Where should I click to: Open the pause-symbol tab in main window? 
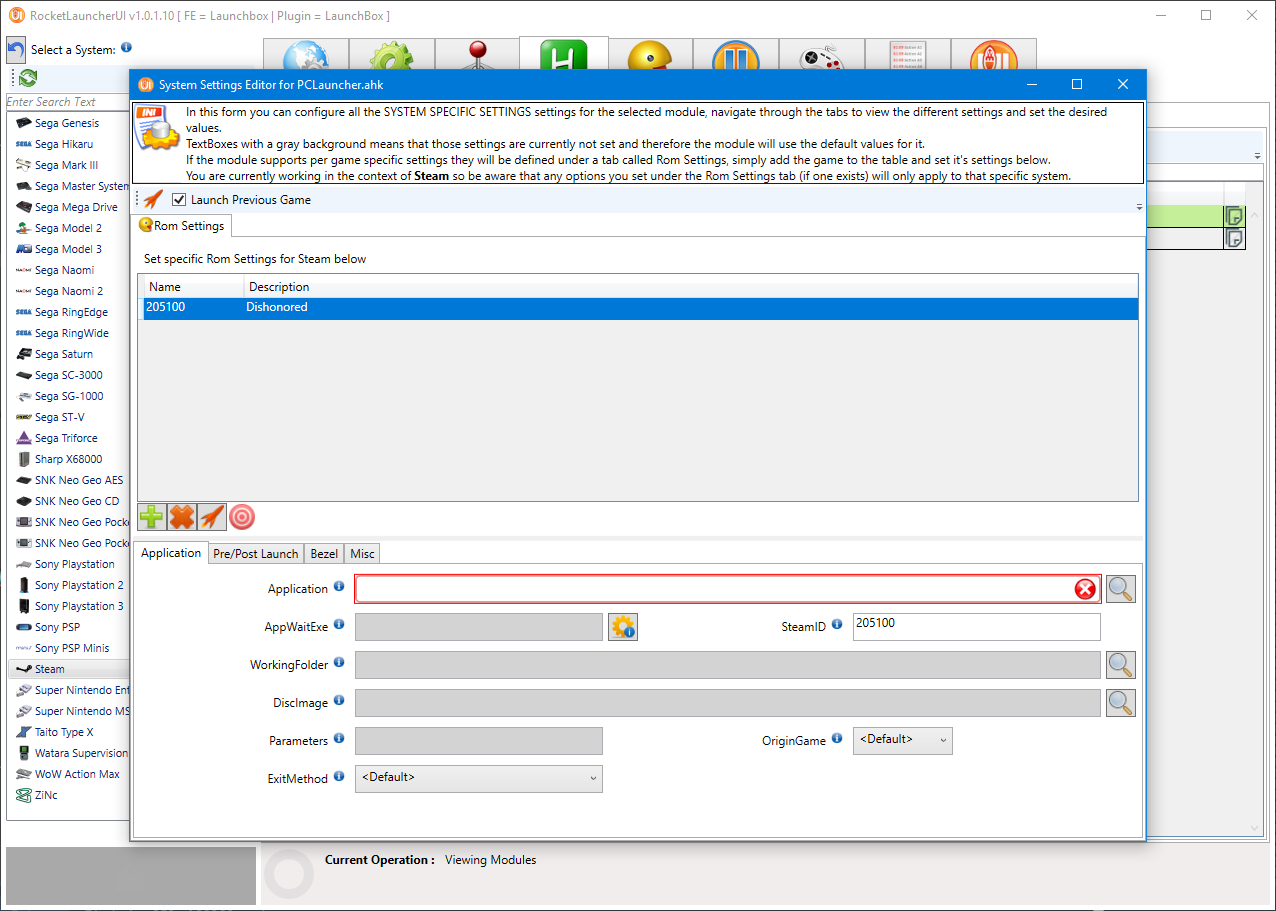point(736,56)
